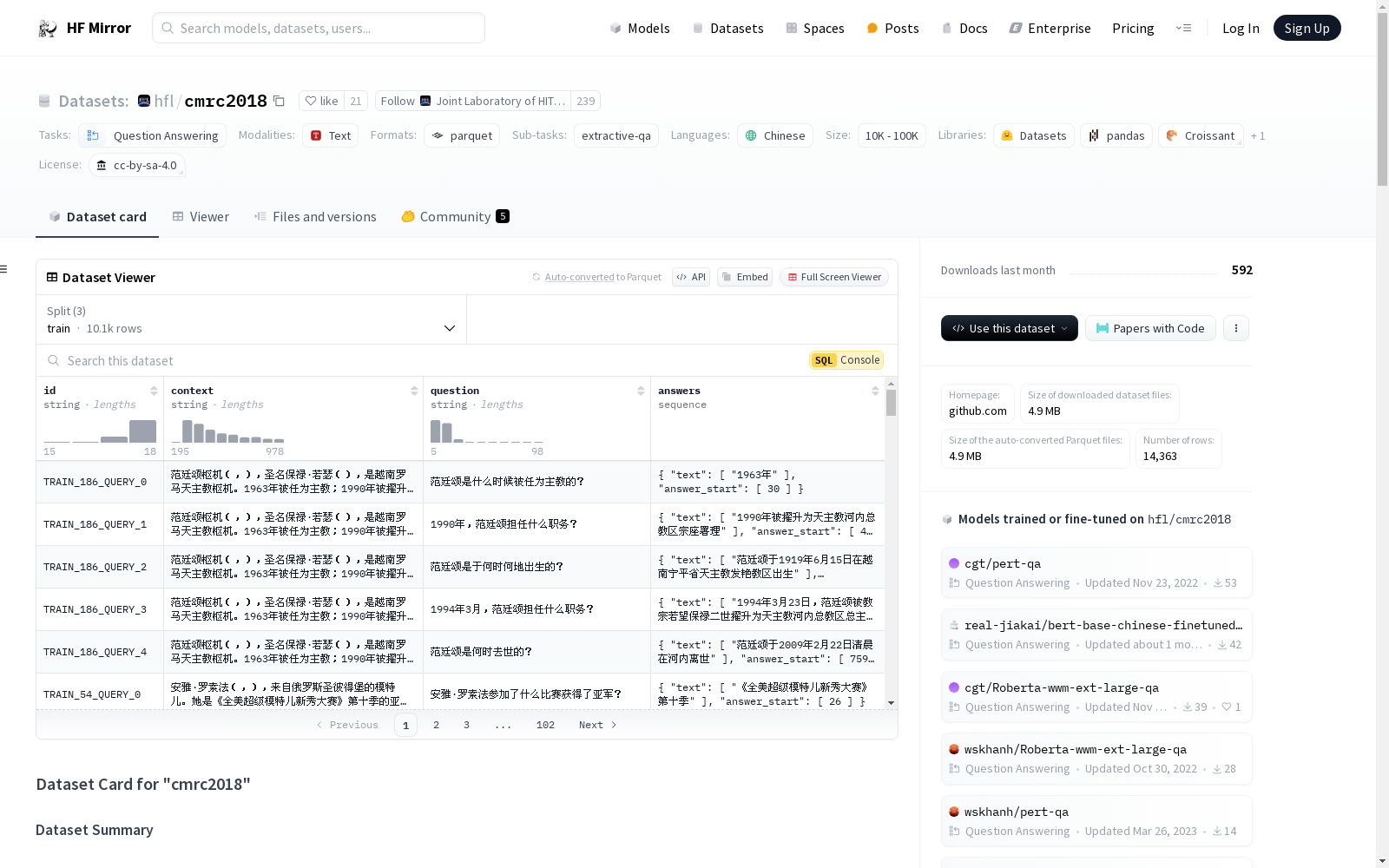This screenshot has width=1389, height=868.
Task: Open Files and versions tab
Action: pos(315,217)
